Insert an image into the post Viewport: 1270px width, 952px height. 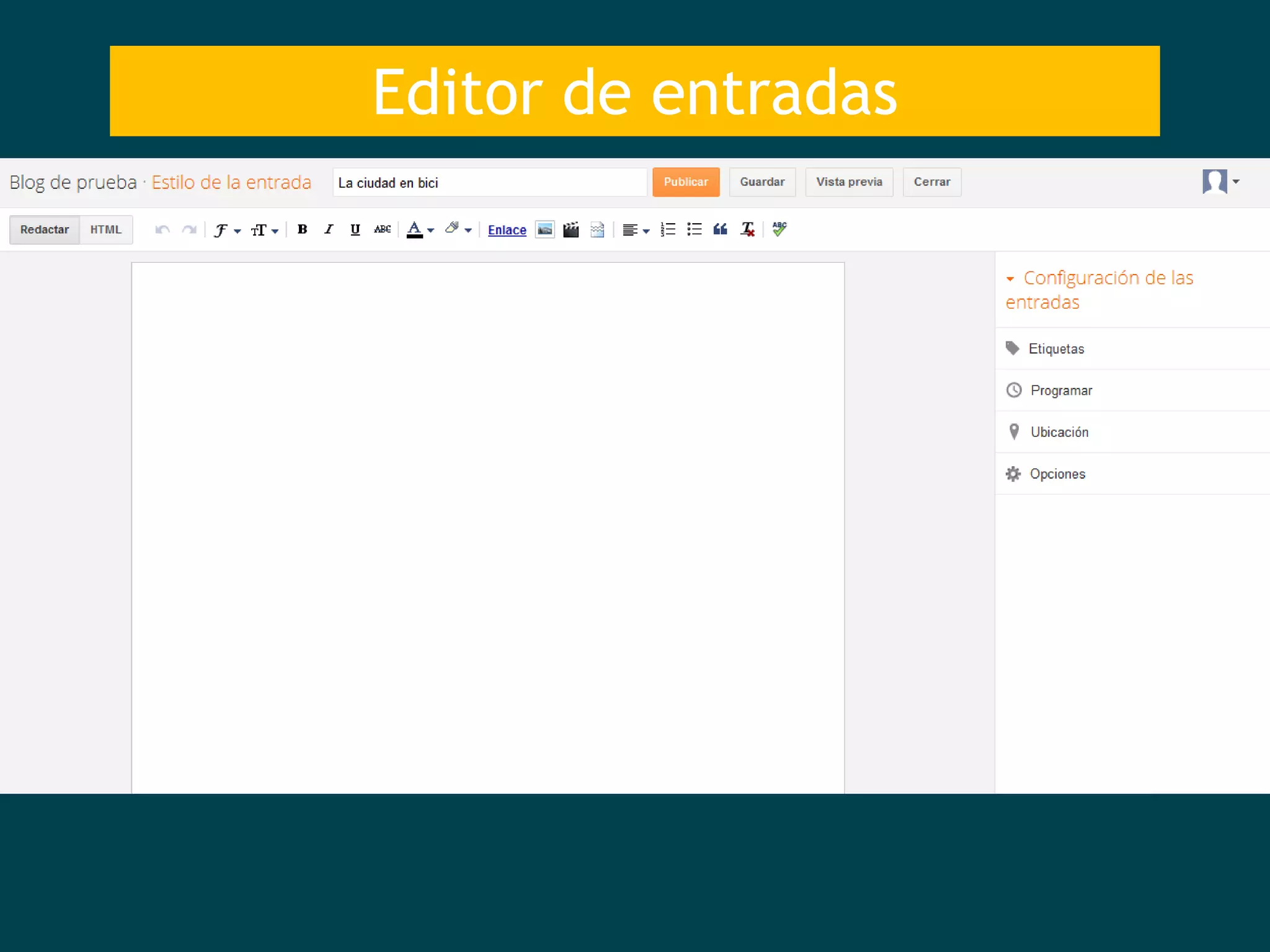(544, 229)
